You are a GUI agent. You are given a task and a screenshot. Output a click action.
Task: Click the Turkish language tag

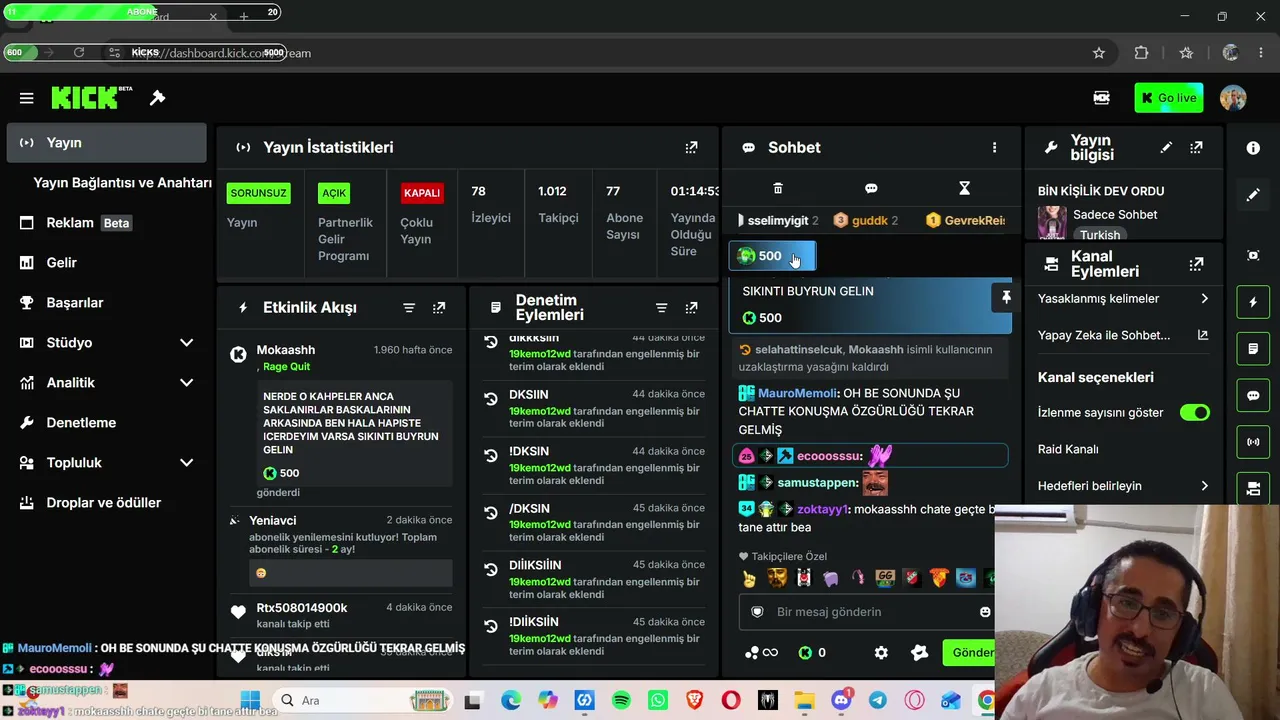tap(1100, 235)
